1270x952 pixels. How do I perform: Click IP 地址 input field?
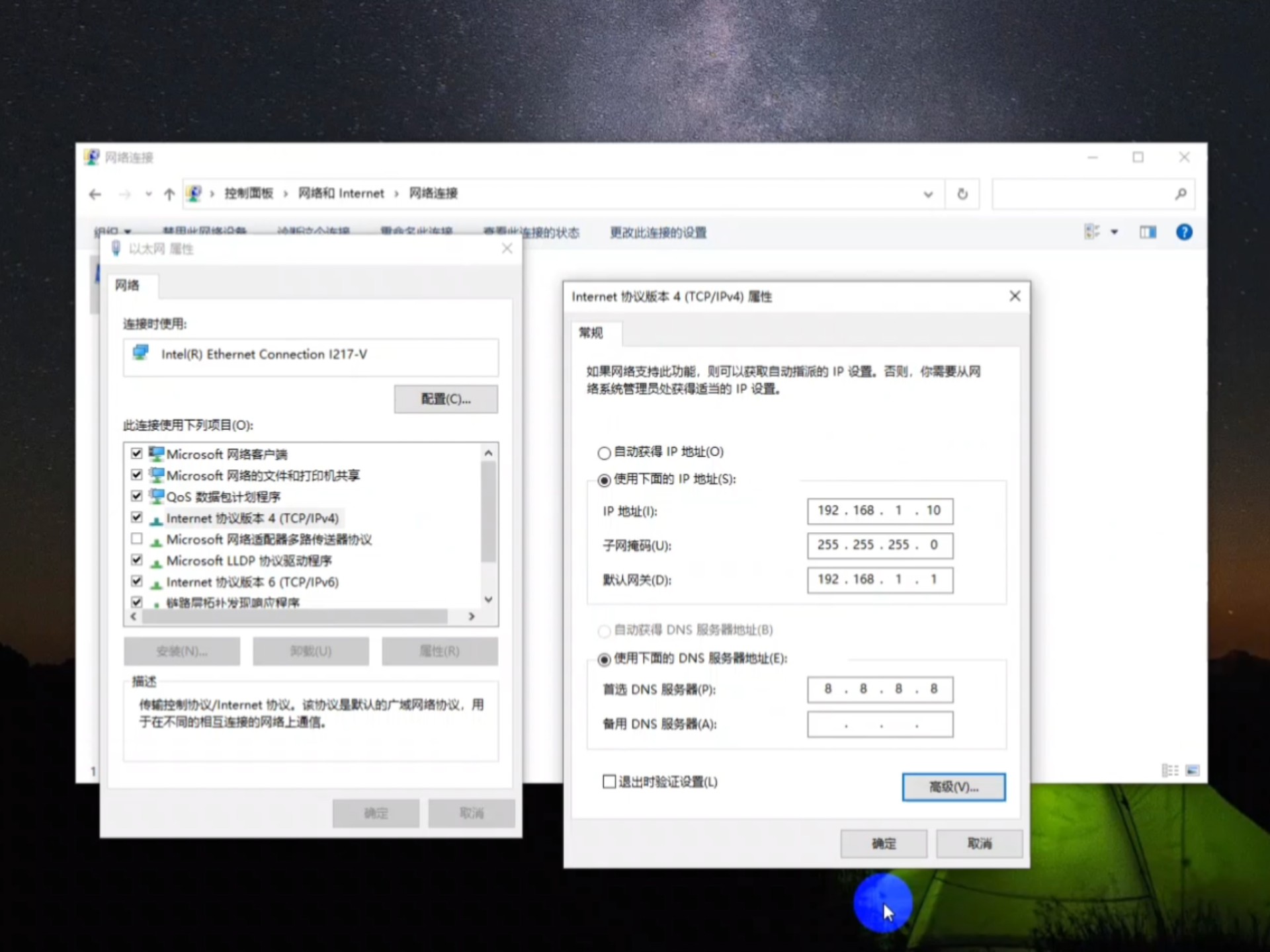tap(880, 510)
